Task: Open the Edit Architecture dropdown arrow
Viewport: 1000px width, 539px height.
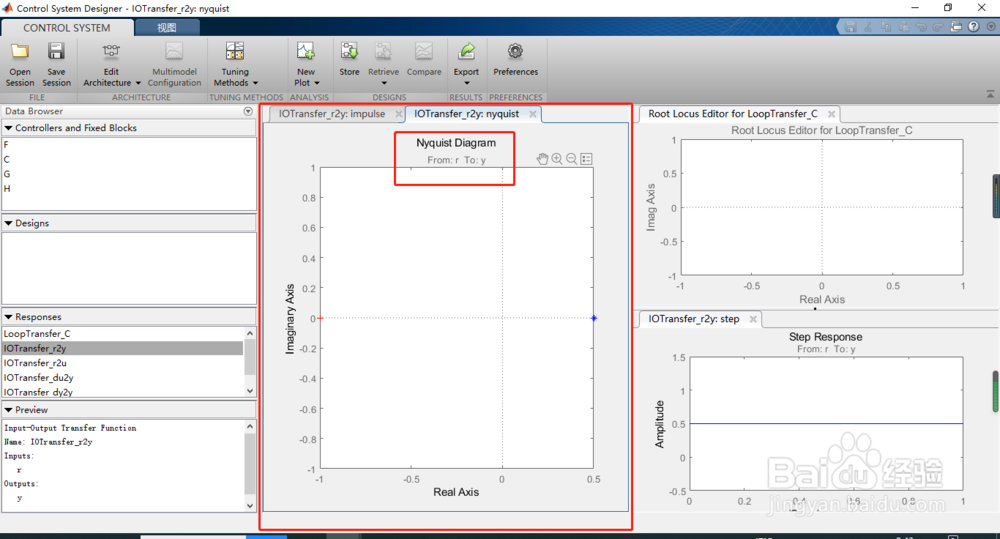Action: (x=138, y=83)
